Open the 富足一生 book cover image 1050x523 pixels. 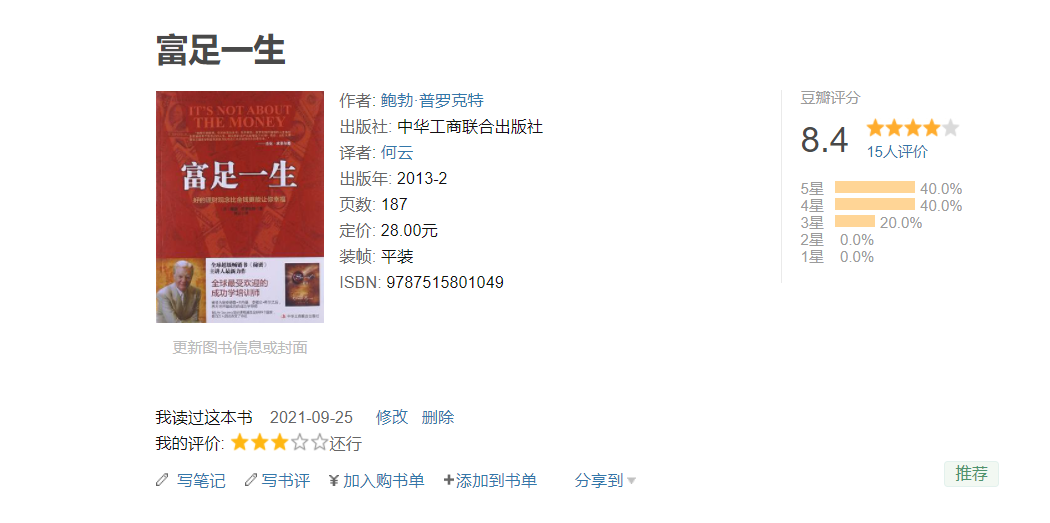pos(240,207)
